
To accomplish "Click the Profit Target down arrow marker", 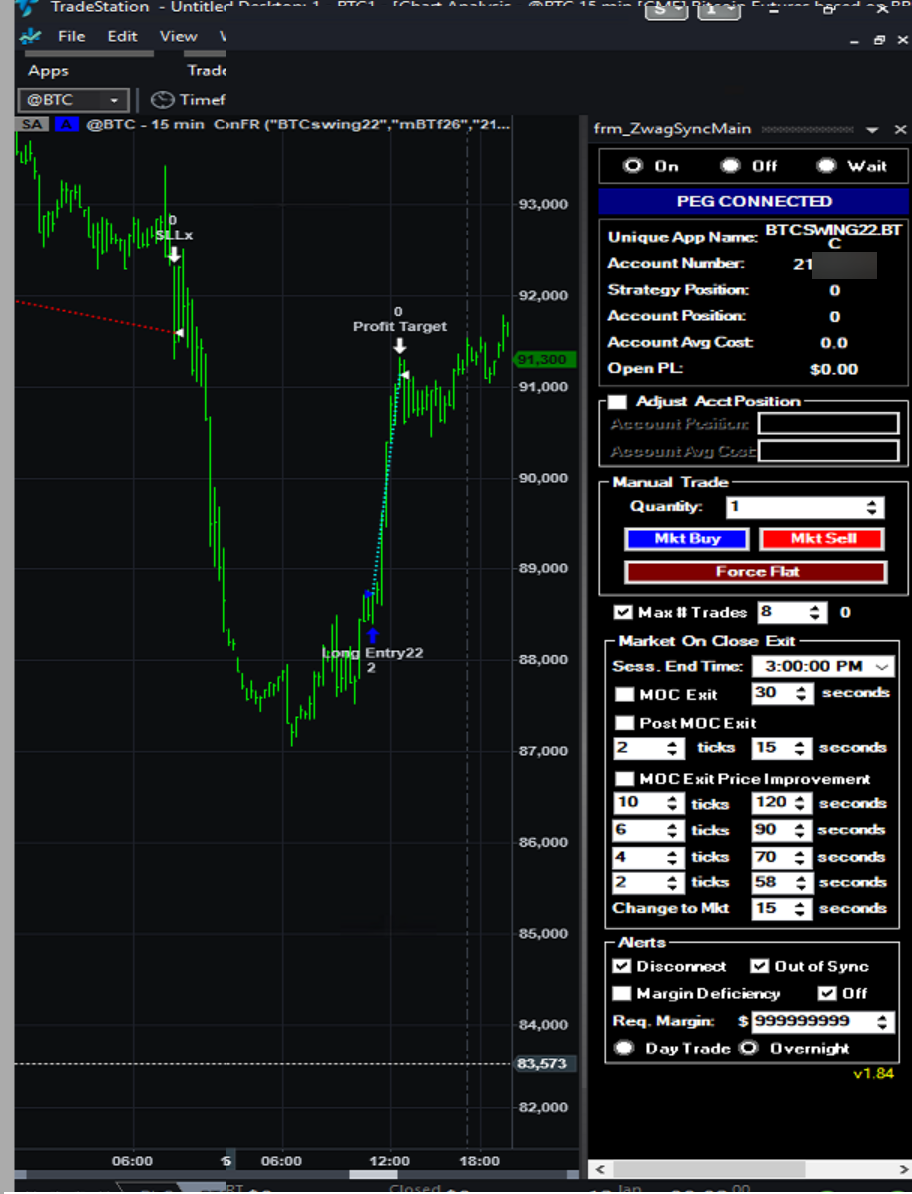I will click(x=399, y=346).
